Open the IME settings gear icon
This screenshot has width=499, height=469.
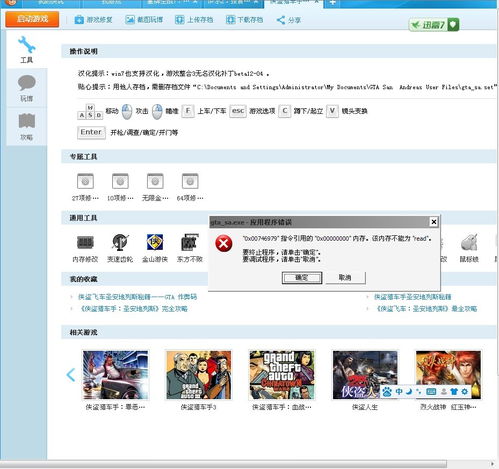pos(465,392)
